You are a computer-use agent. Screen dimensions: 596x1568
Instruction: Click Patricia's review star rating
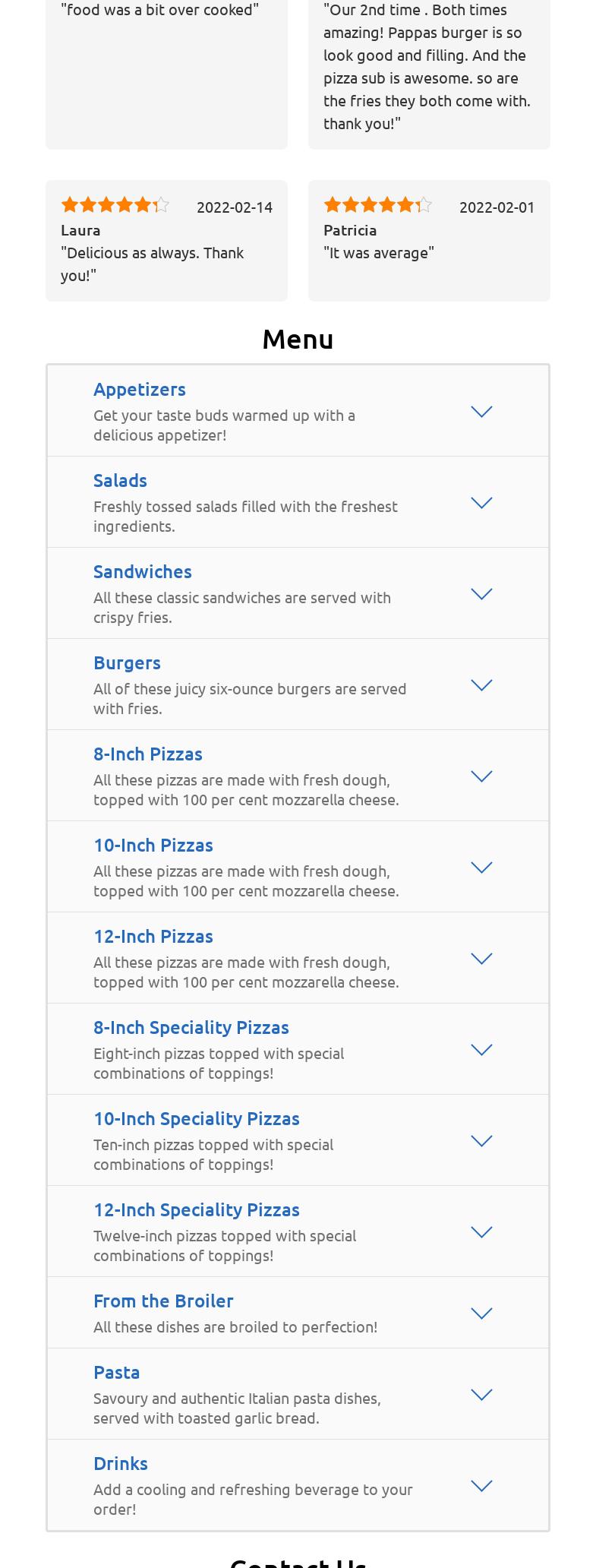[x=377, y=205]
